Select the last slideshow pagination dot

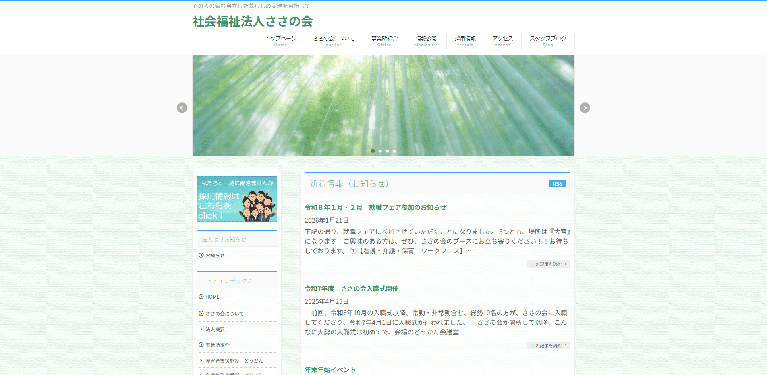click(x=394, y=151)
